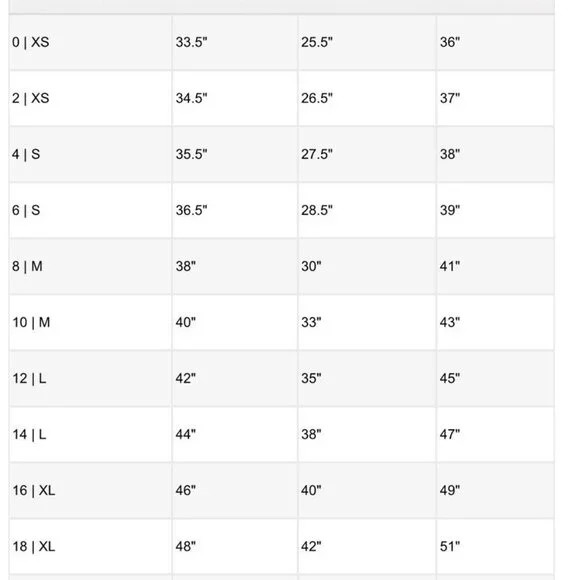Select the 0 | XS size cell
The width and height of the screenshot is (580, 580).
(x=90, y=42)
